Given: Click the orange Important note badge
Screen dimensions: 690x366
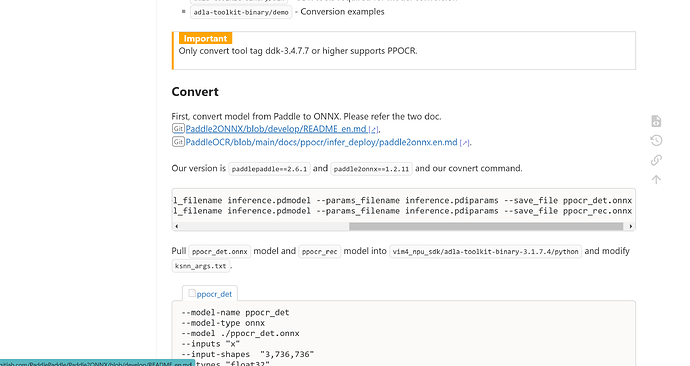Looking at the screenshot, I should pos(205,38).
